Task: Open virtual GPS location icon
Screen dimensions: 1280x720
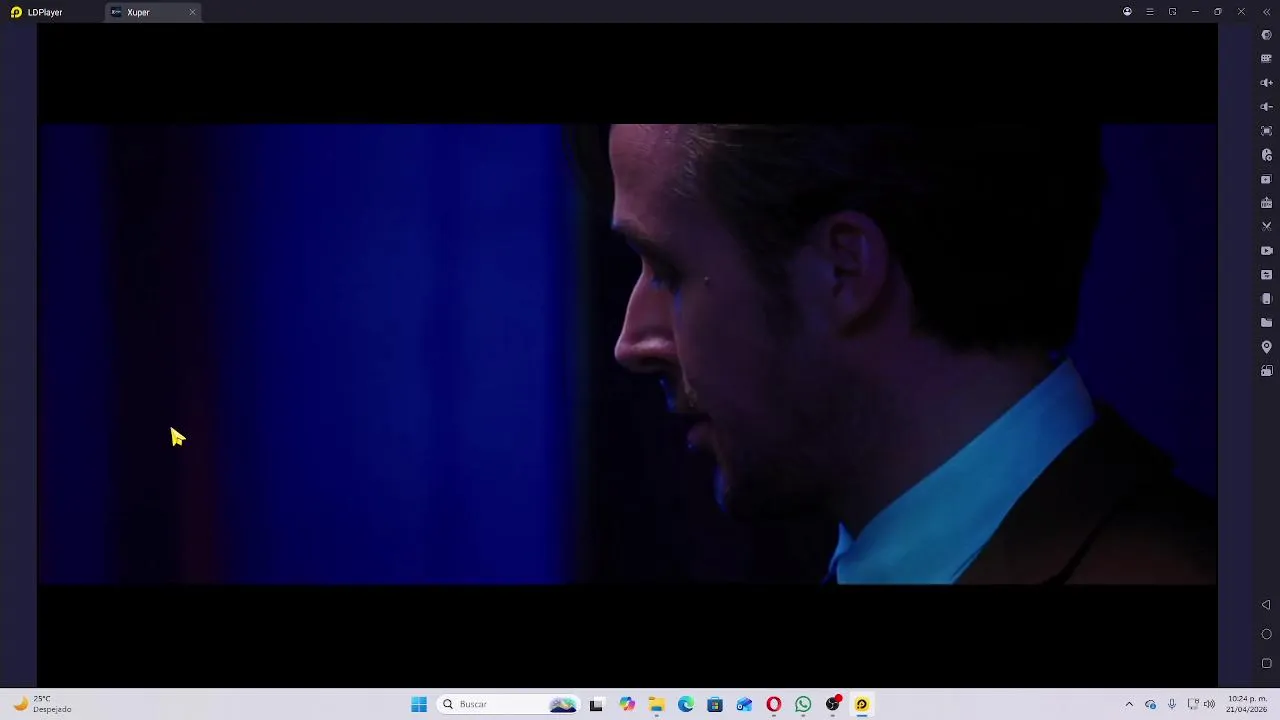Action: [1266, 347]
